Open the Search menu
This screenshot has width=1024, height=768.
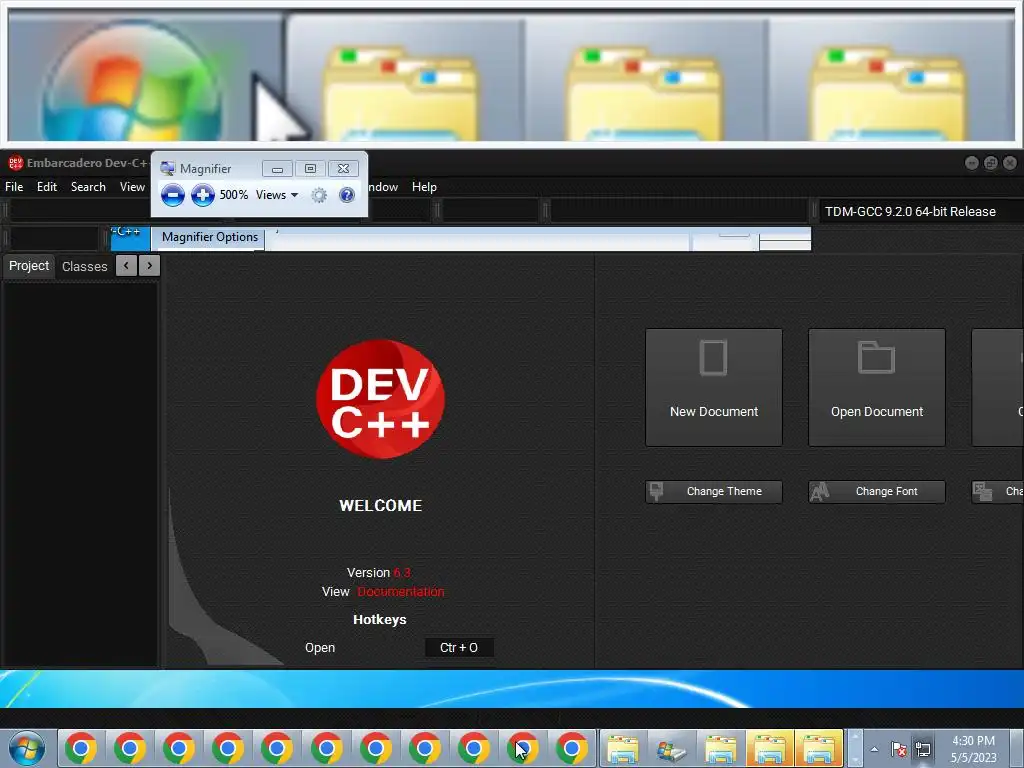tap(88, 187)
